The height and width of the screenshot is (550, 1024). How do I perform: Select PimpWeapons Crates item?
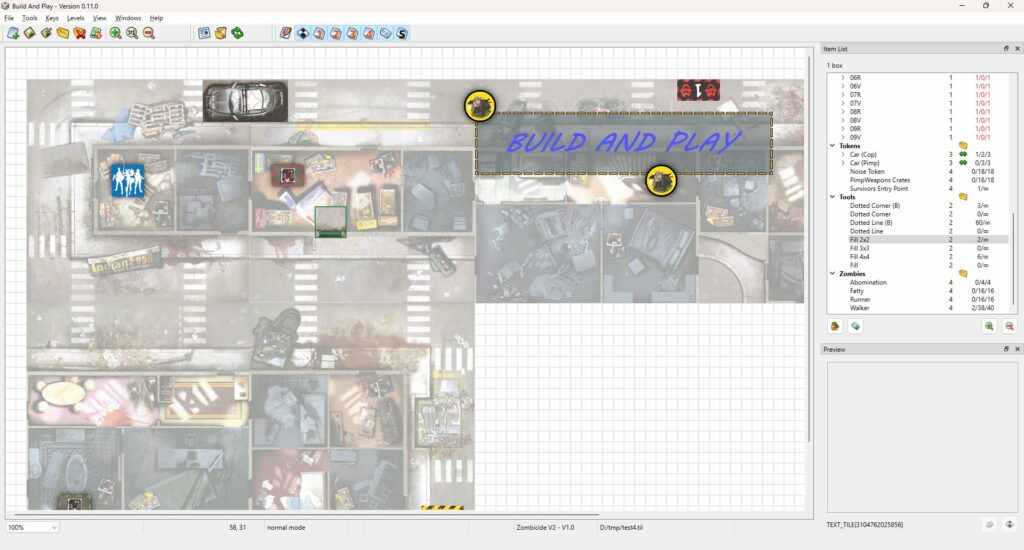coord(880,180)
